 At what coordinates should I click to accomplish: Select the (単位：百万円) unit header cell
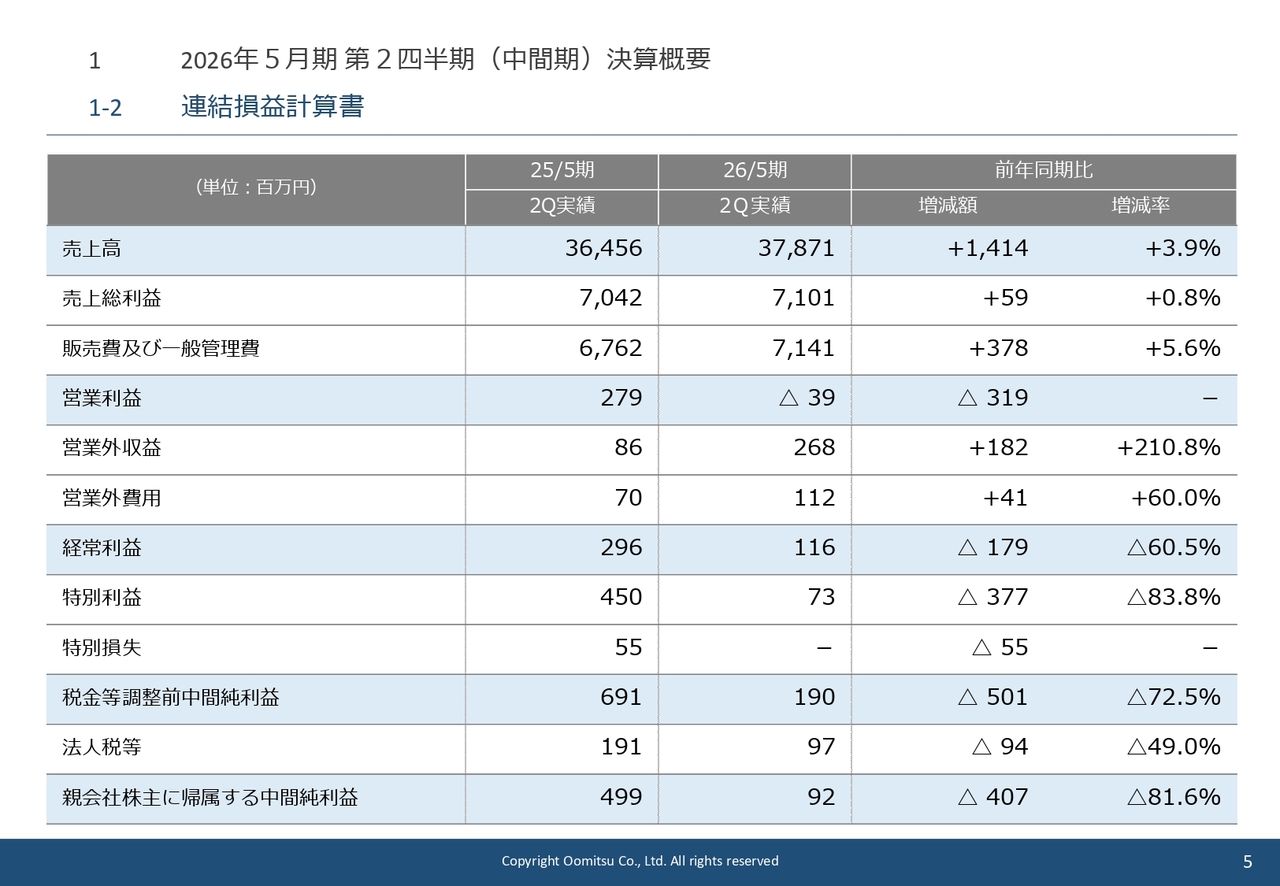[256, 188]
